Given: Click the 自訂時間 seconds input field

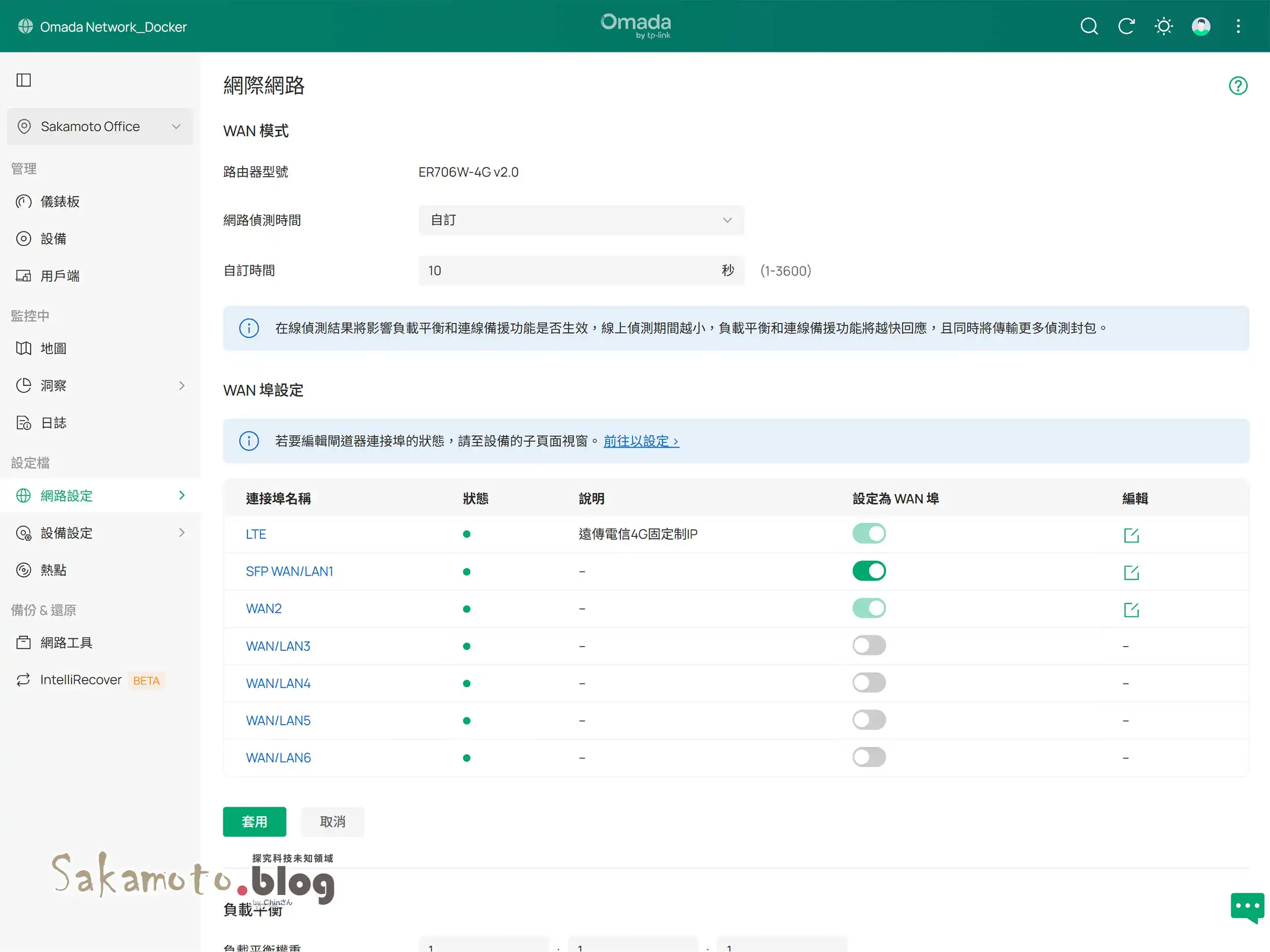Looking at the screenshot, I should pos(569,271).
